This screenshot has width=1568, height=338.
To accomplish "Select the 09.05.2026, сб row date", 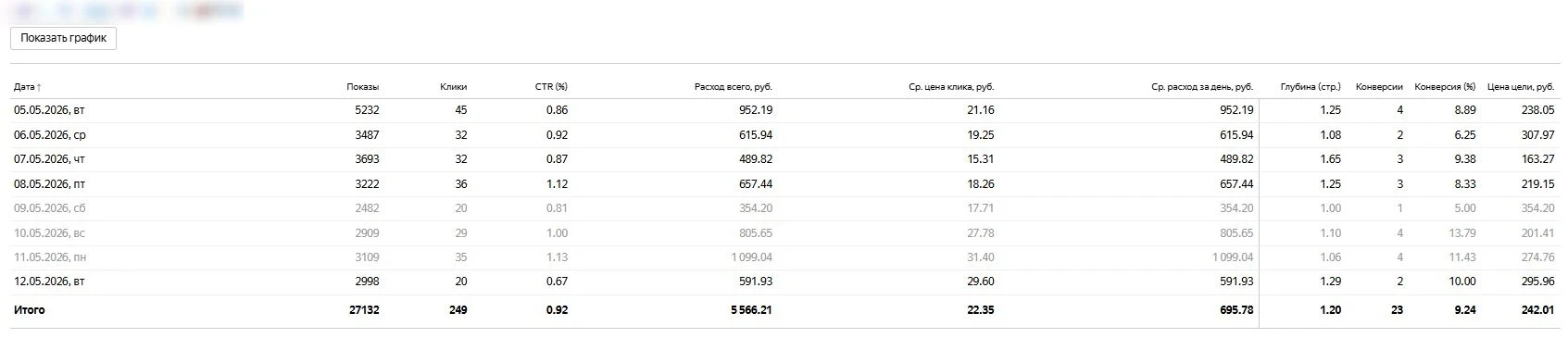I will tap(49, 208).
